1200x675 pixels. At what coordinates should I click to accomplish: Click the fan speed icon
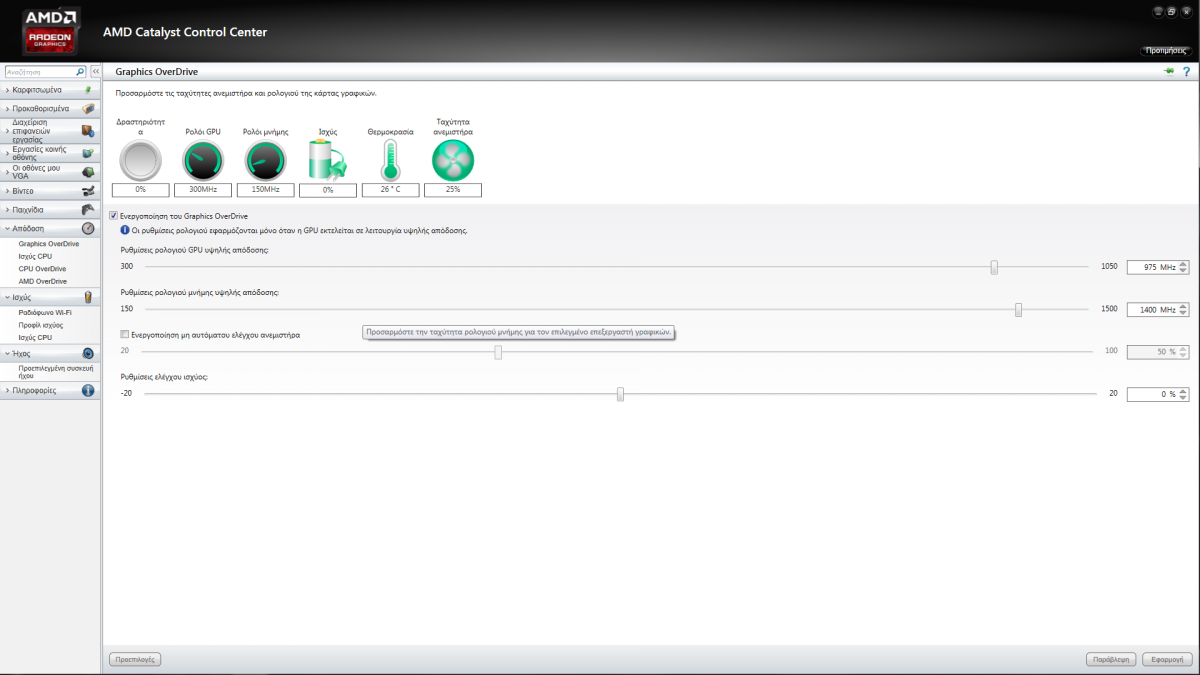pyautogui.click(x=453, y=160)
